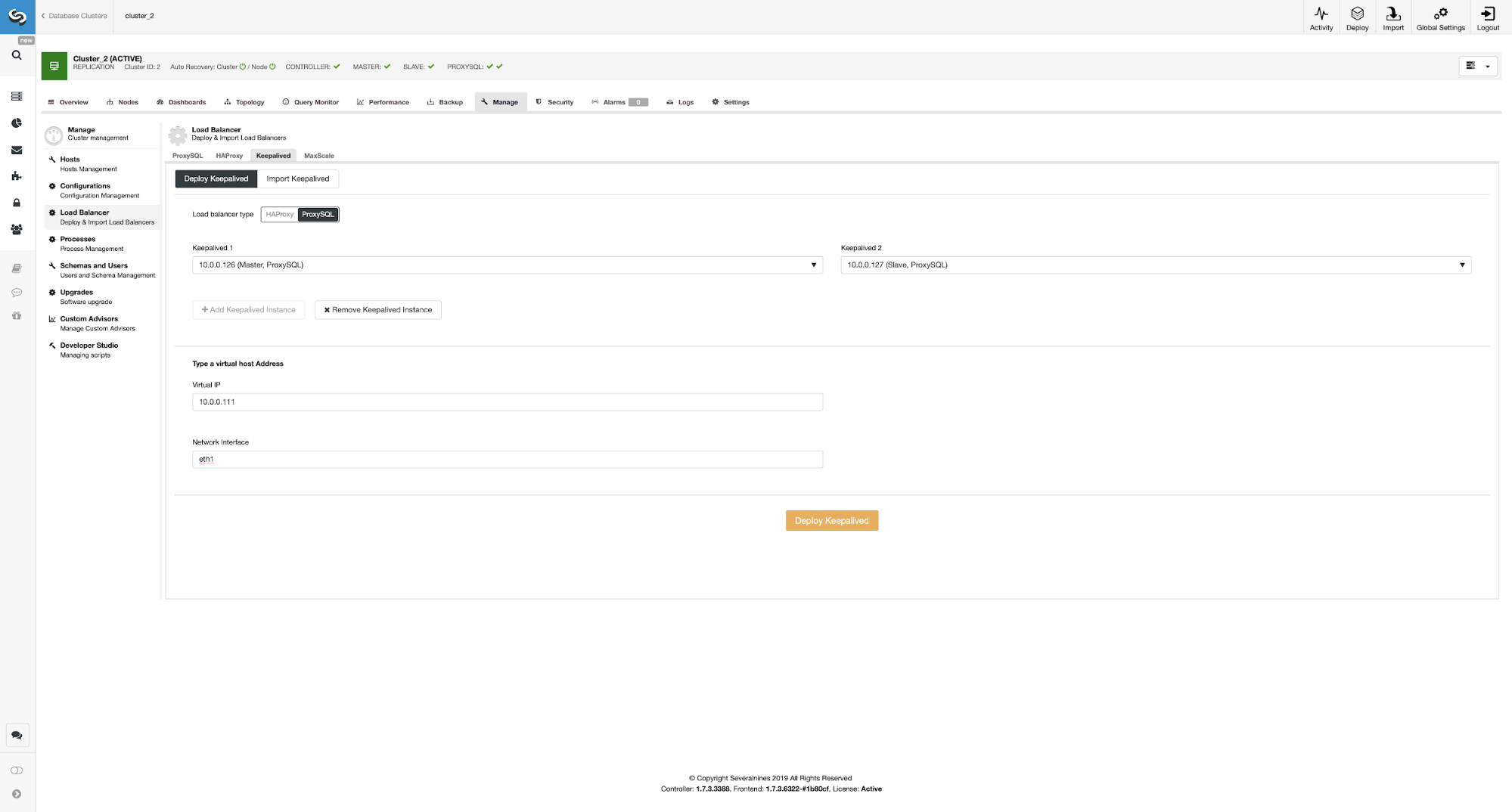Open the user group sidebar icon

coord(17,229)
